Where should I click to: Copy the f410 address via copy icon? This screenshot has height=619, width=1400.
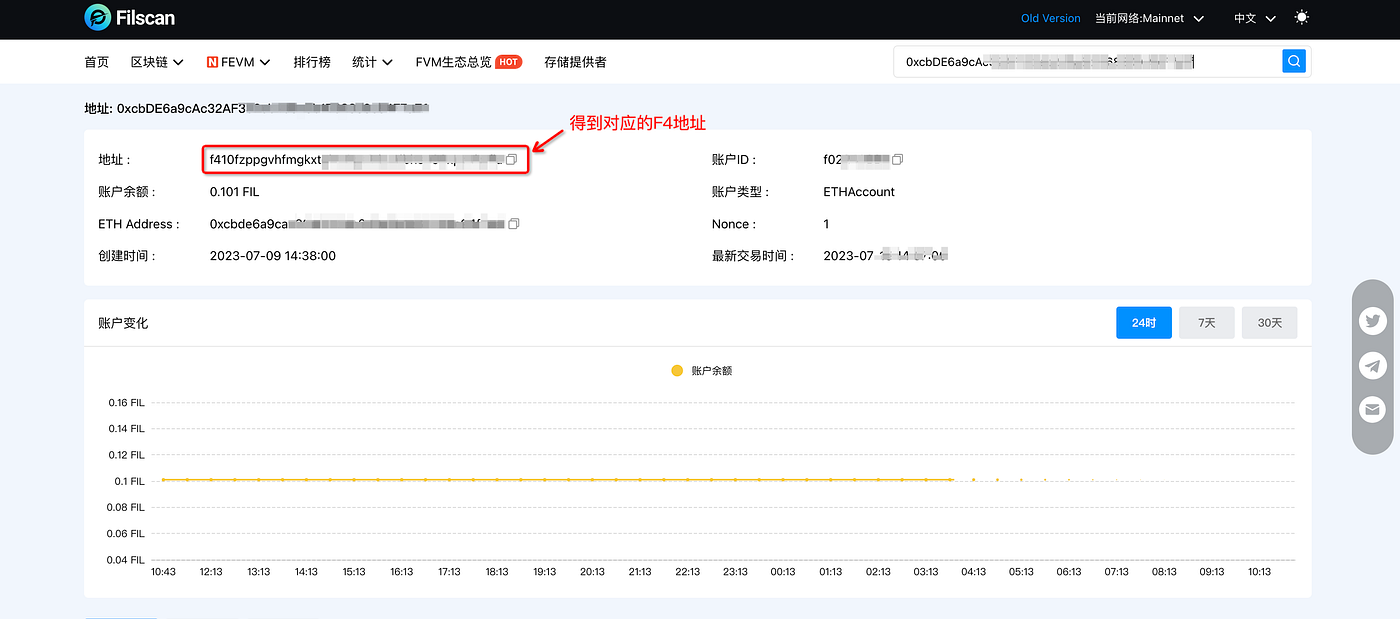coord(511,160)
